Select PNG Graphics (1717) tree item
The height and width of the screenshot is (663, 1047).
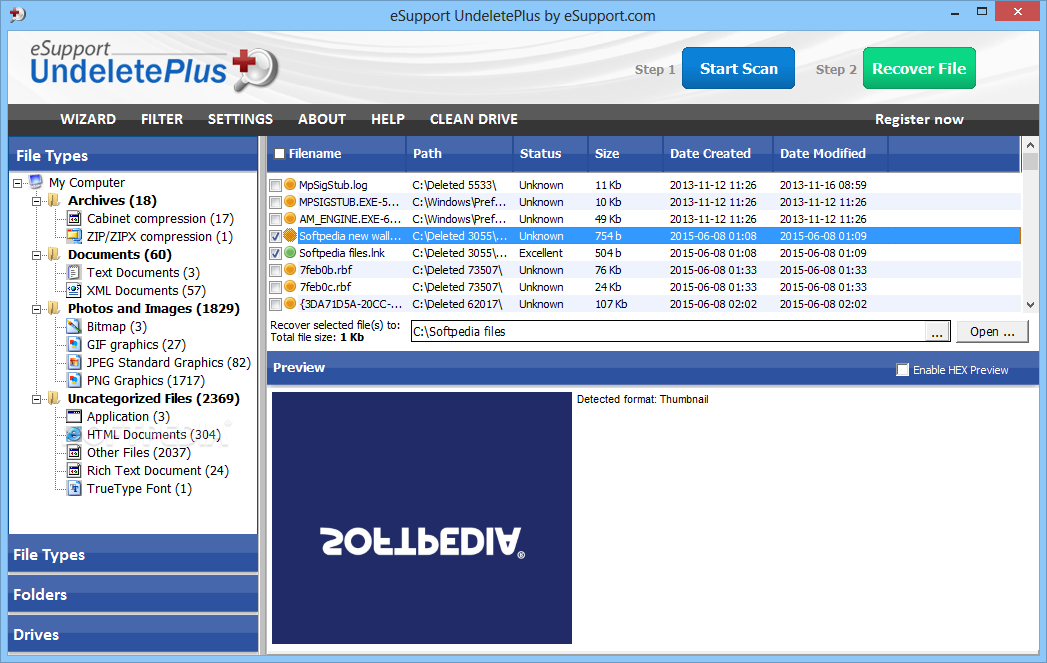(146, 381)
